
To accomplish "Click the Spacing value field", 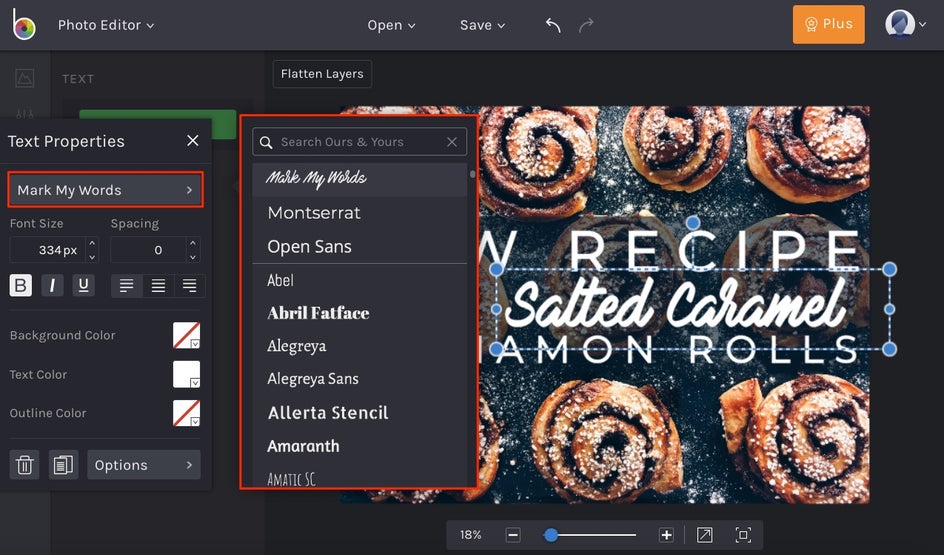I will pos(149,250).
